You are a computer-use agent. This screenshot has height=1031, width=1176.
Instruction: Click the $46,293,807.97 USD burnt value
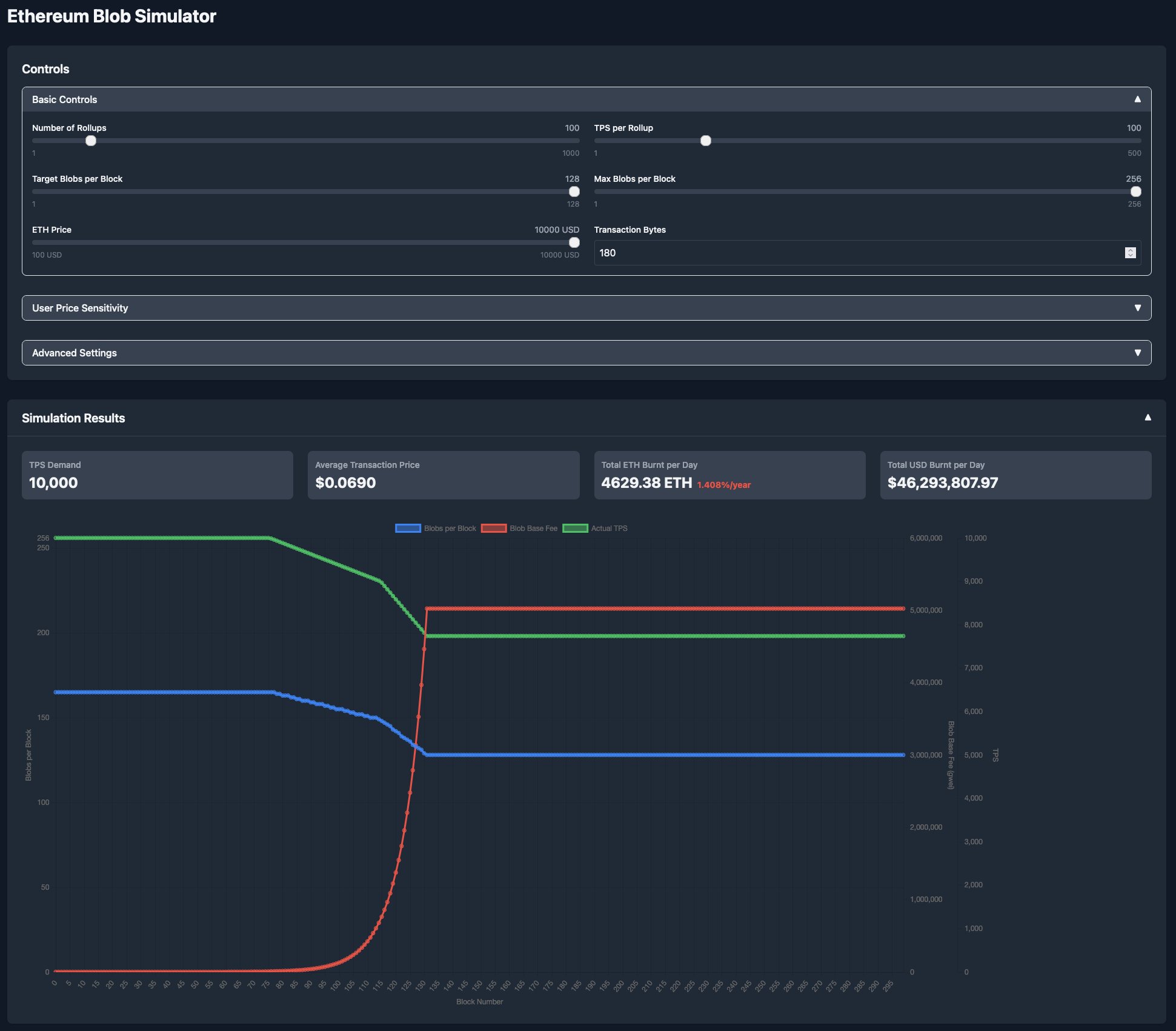pyautogui.click(x=943, y=482)
